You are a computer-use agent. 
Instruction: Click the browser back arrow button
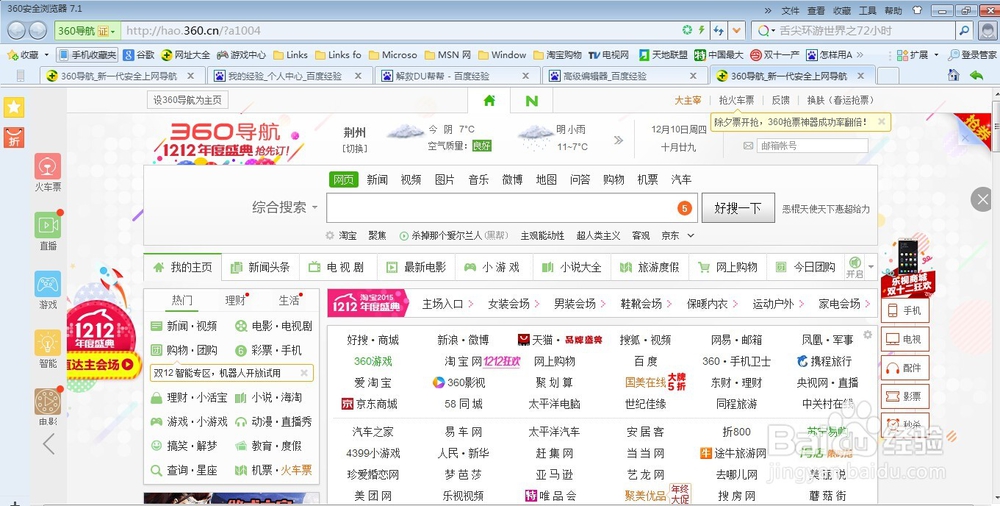16,31
